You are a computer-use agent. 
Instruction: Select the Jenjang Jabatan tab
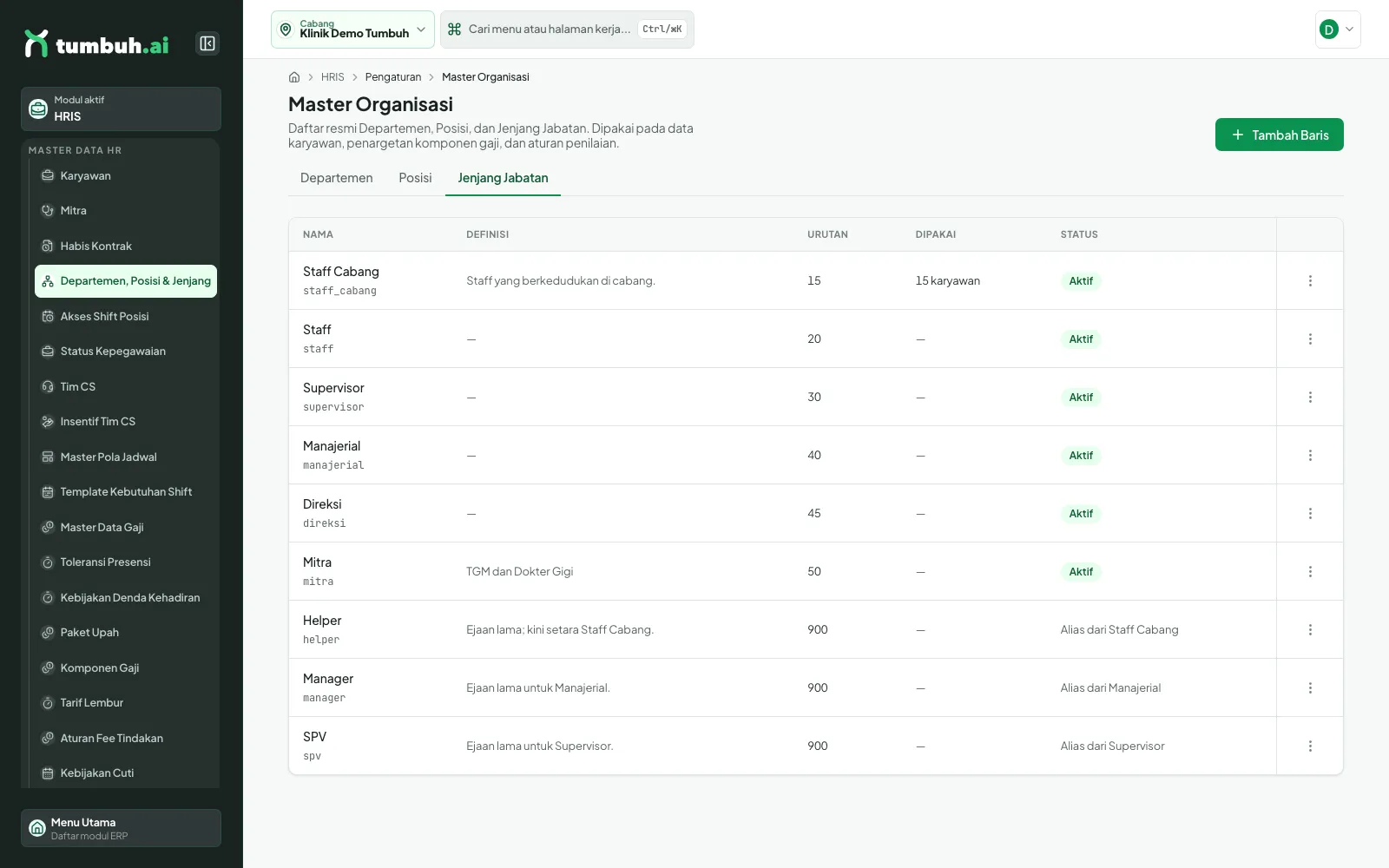pos(503,178)
